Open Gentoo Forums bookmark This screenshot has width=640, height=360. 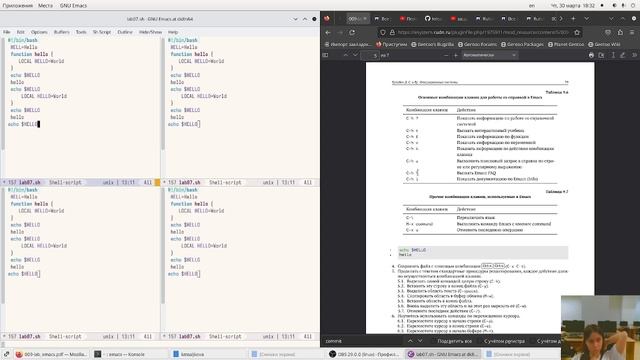tap(478, 44)
